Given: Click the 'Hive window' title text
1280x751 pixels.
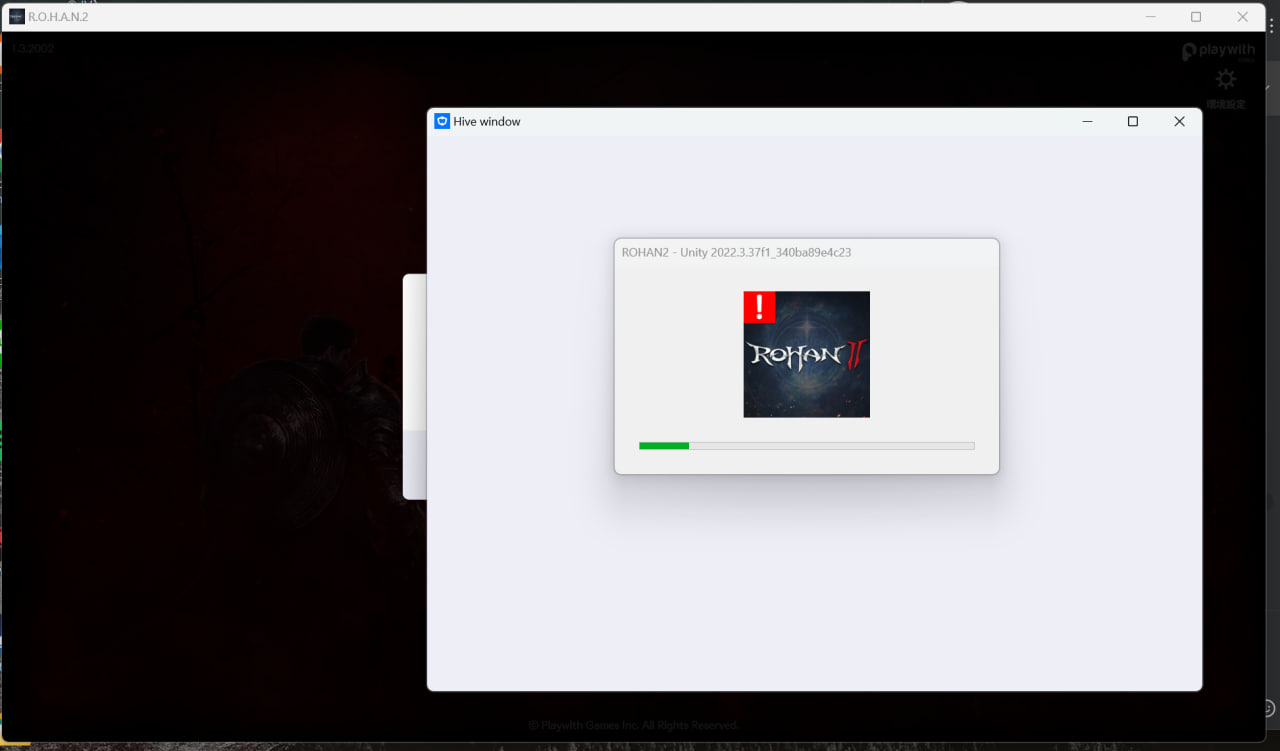Looking at the screenshot, I should click(487, 122).
